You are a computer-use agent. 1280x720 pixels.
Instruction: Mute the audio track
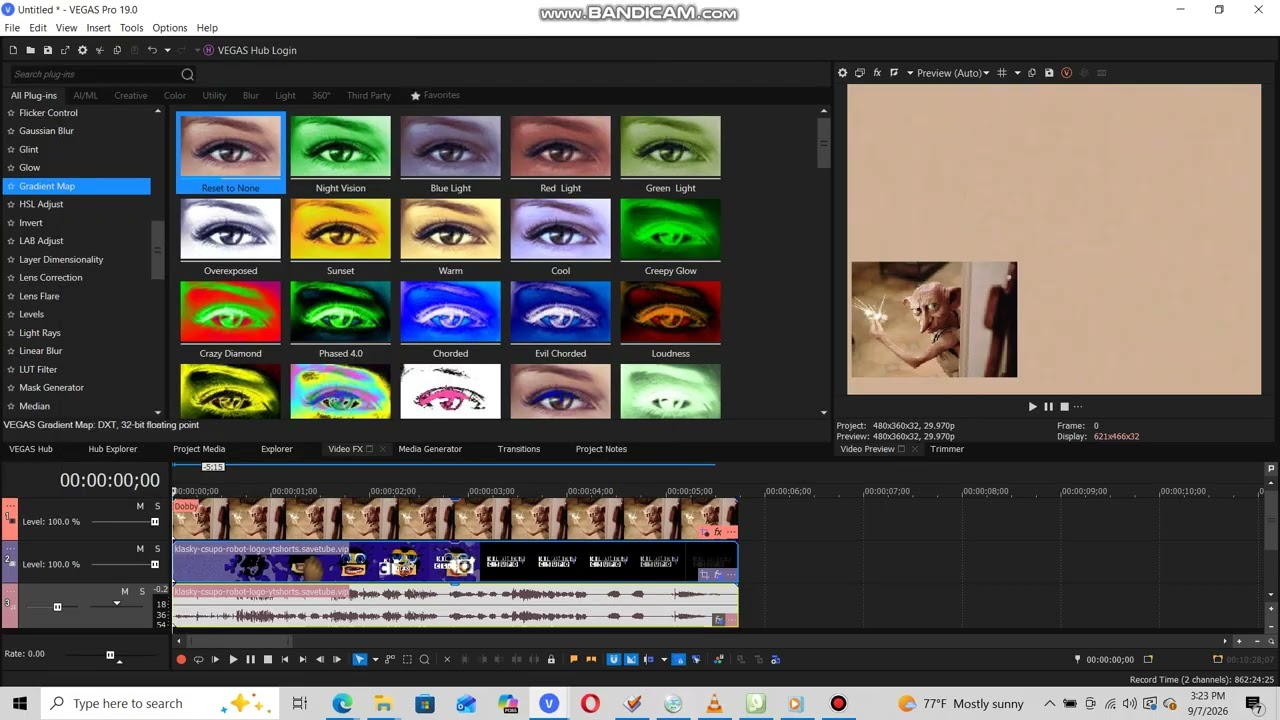[125, 591]
